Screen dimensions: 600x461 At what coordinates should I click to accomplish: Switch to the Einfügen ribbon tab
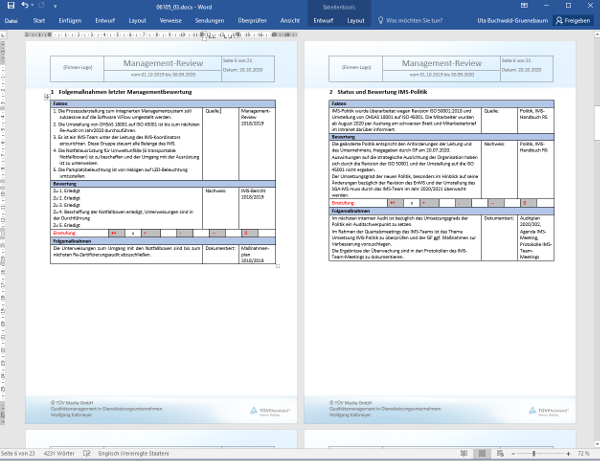pyautogui.click(x=70, y=19)
